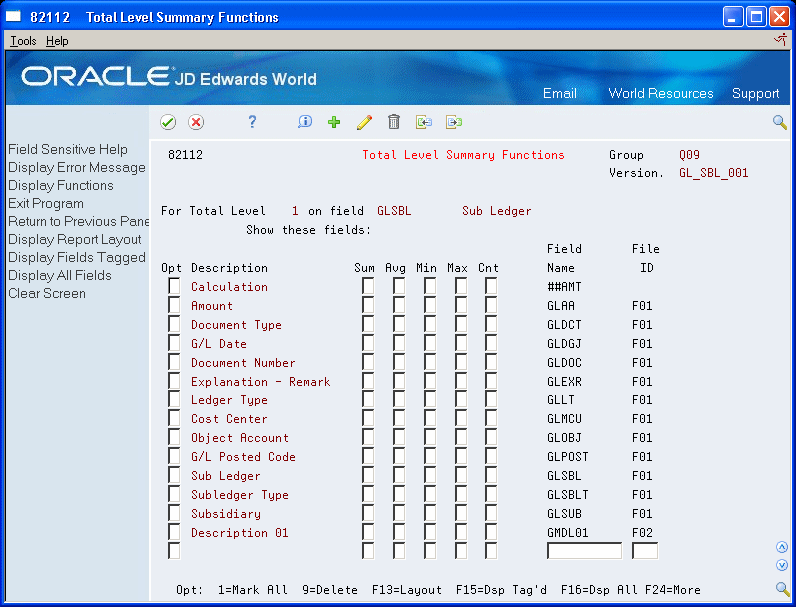Image resolution: width=796 pixels, height=607 pixels.
Task: Check Sum box for Amount row
Action: 368,305
